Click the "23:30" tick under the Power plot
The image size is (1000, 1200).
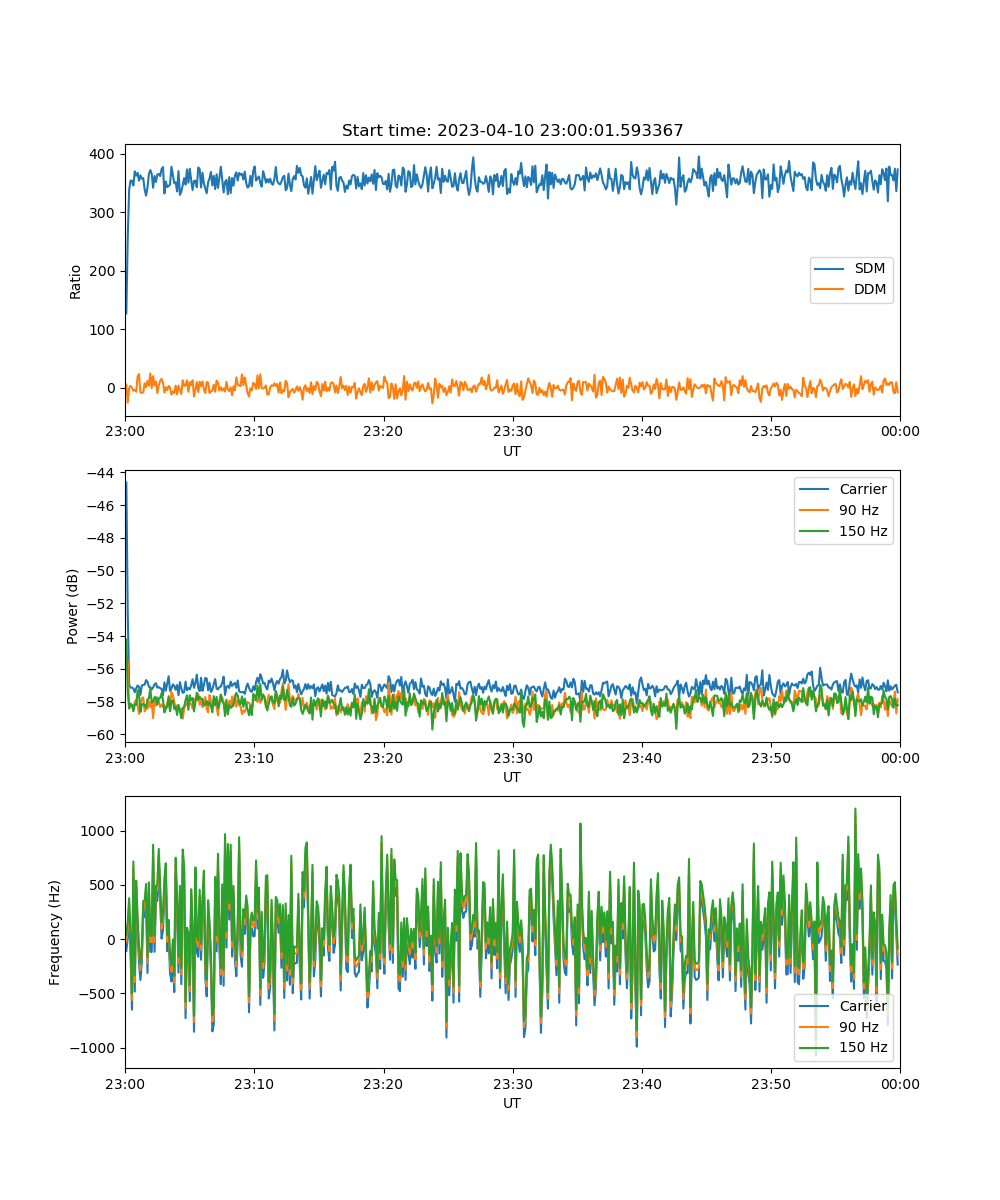512,758
